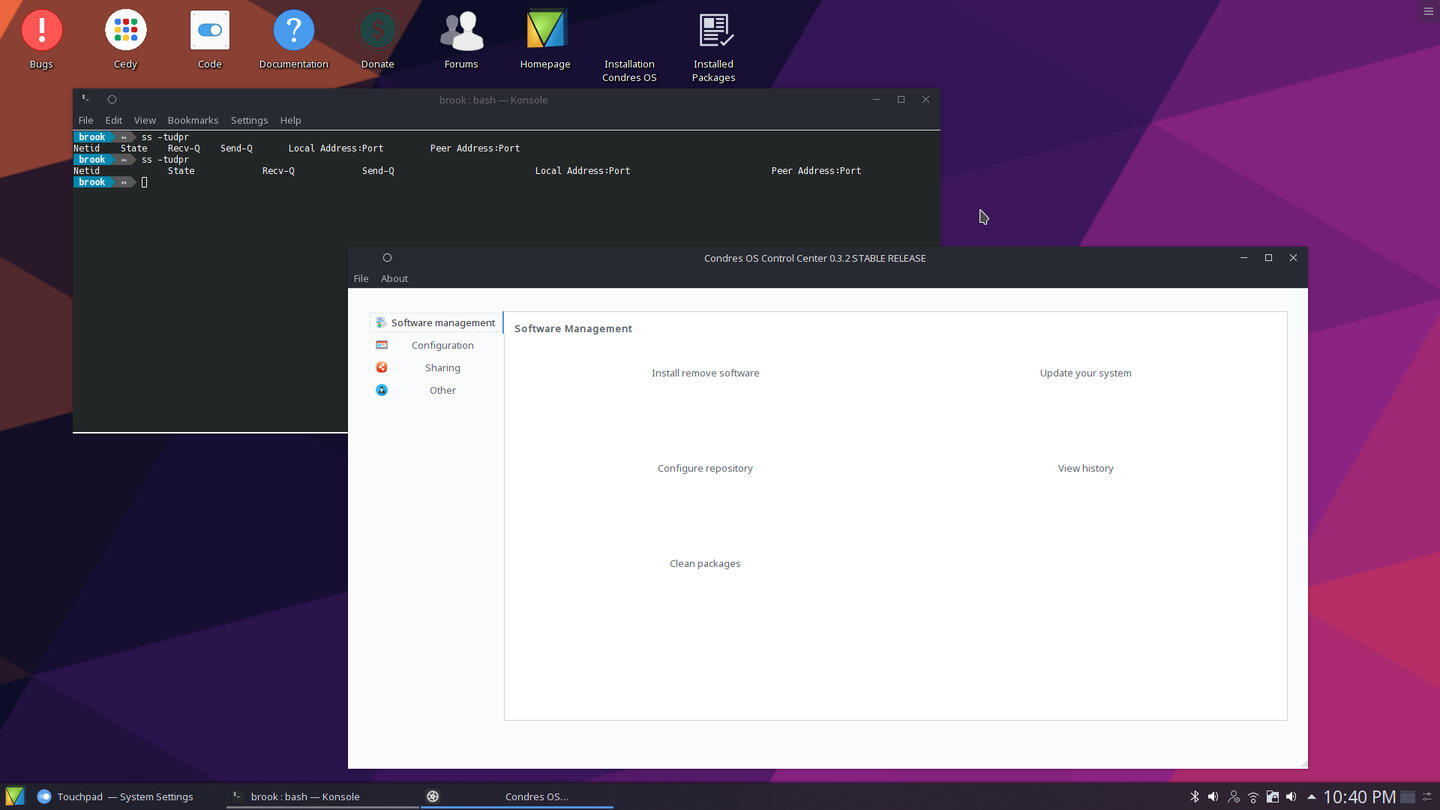Click the latest brook prompt line in Konsole

tap(111, 182)
